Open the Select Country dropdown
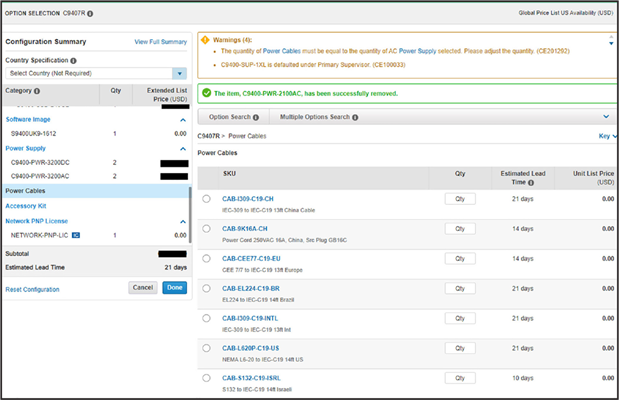This screenshot has width=619, height=400. 180,73
